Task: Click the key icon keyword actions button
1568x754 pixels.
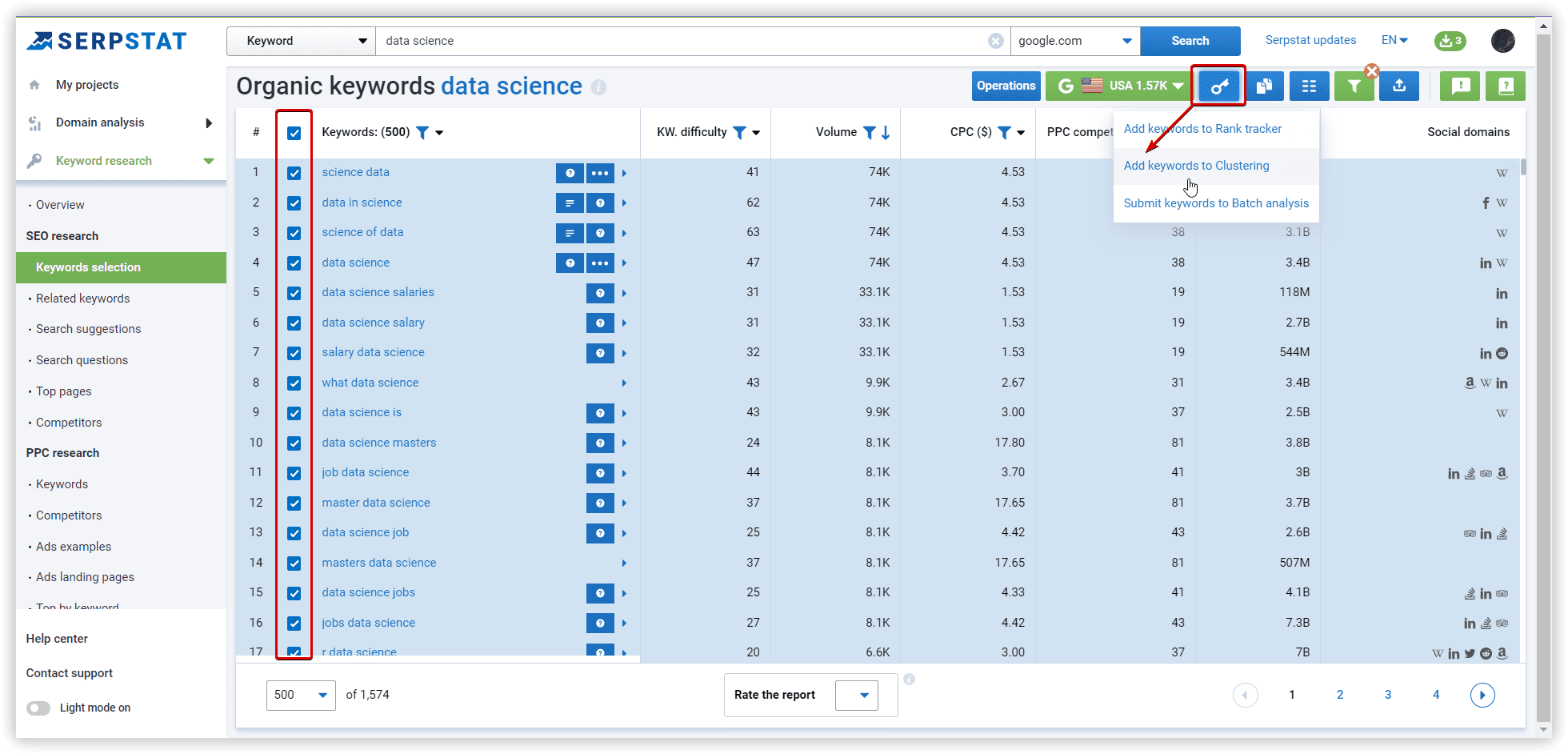Action: point(1218,86)
